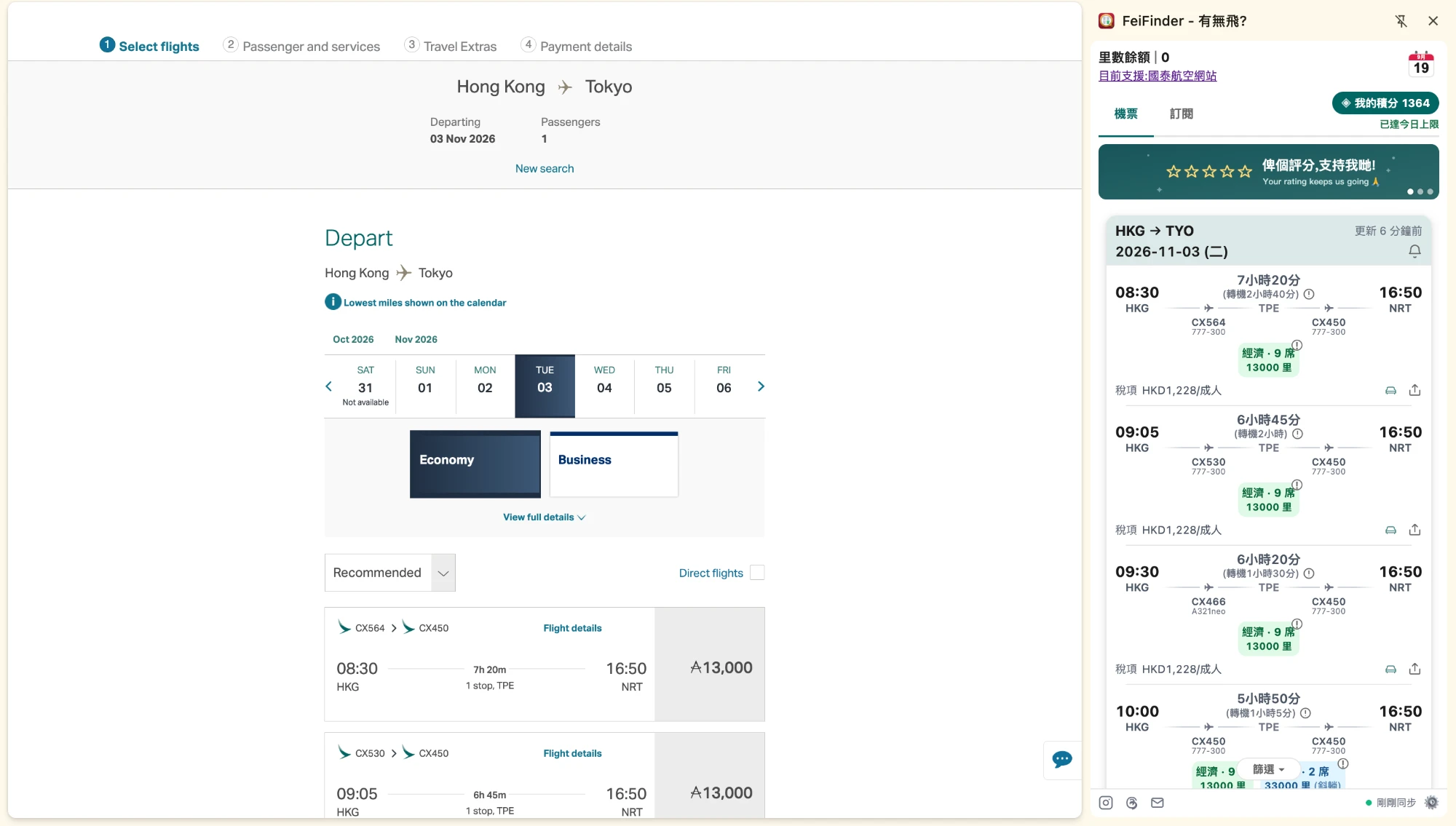Enable the Direct flights checkbox
The image size is (1456, 826).
coord(757,573)
